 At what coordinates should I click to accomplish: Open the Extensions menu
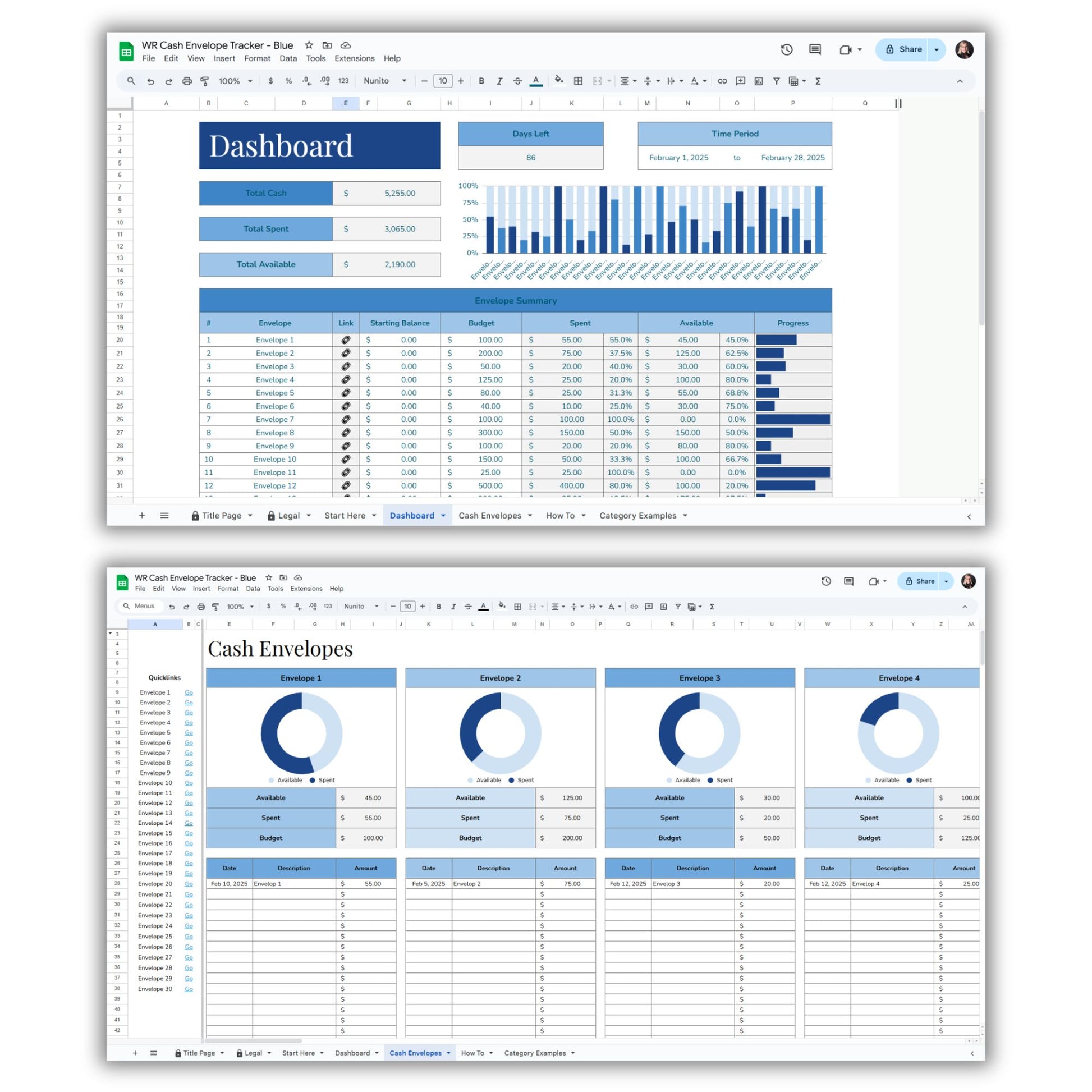[x=355, y=58]
